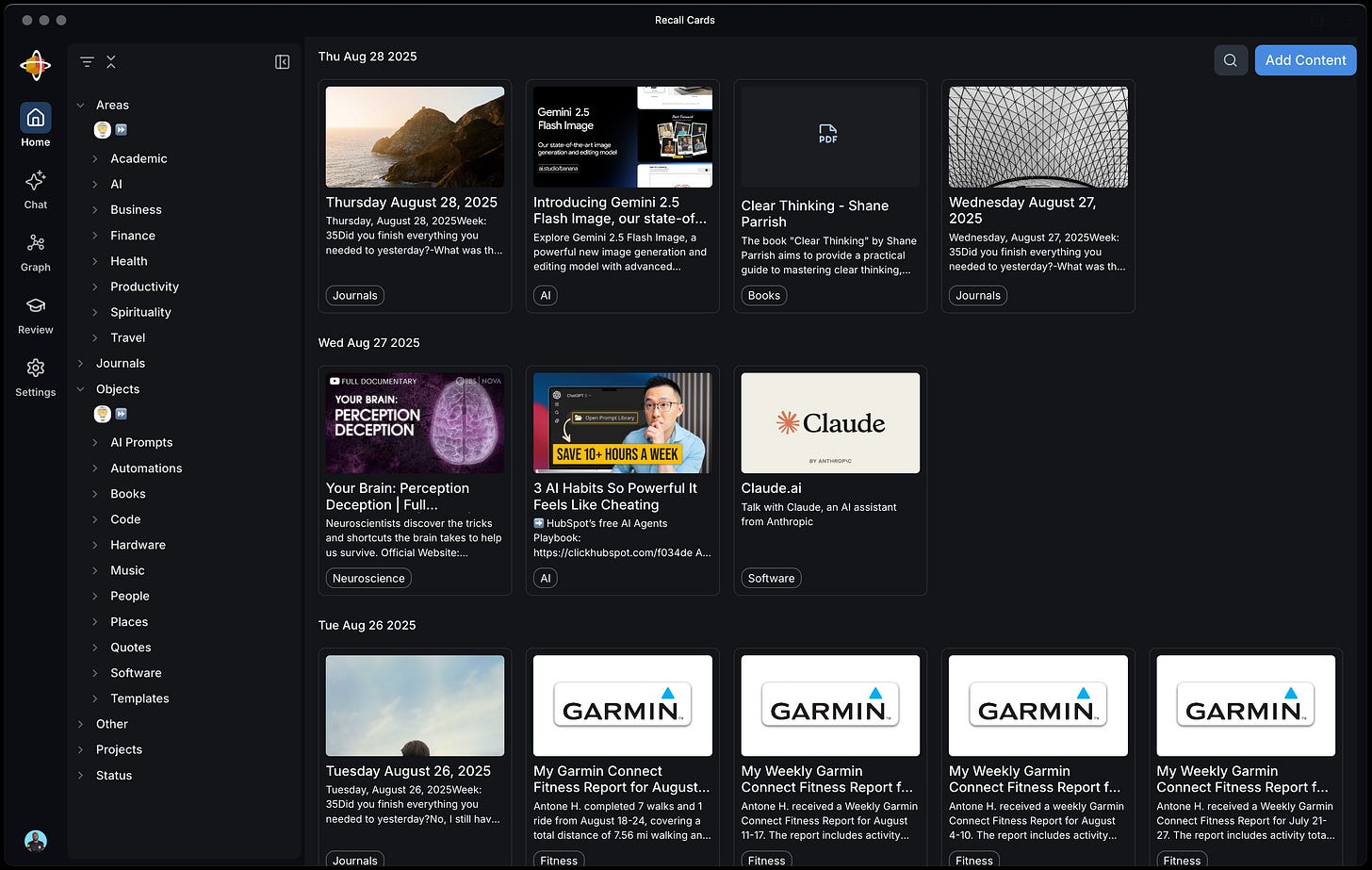1372x870 pixels.
Task: Click the Software tag on Claude.ai card
Action: coord(772,578)
